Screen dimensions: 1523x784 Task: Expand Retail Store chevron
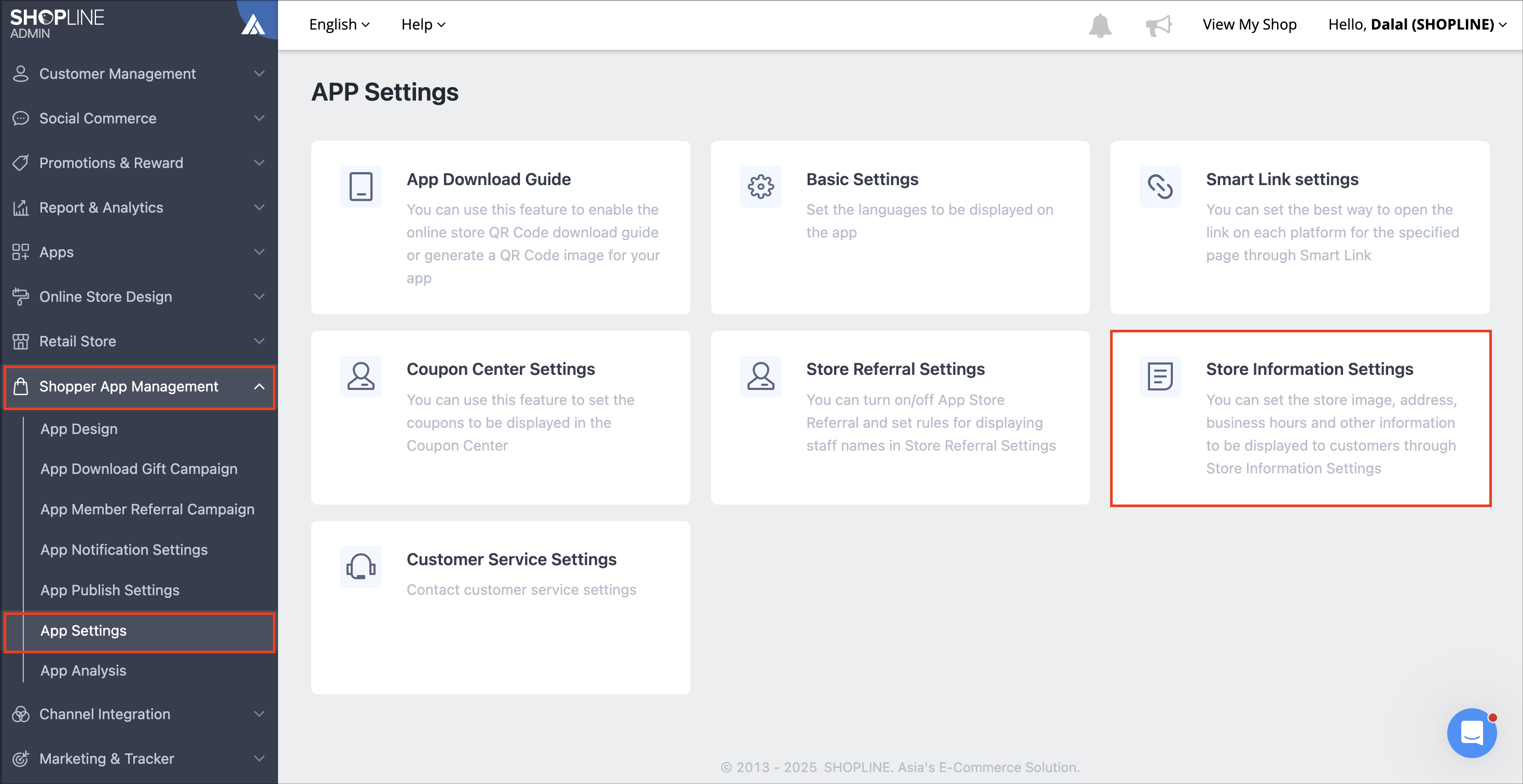pyautogui.click(x=259, y=341)
